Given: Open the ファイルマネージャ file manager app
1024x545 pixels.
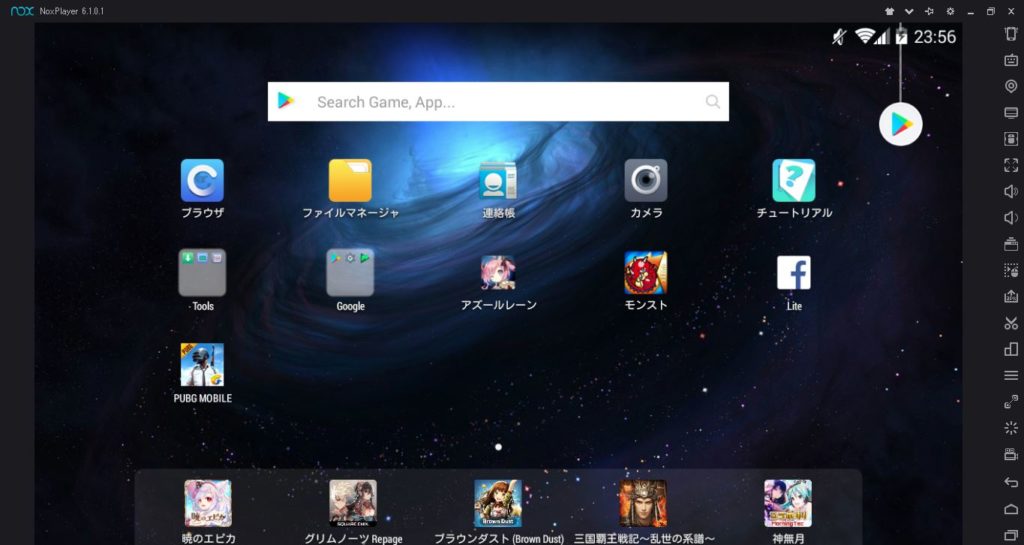Looking at the screenshot, I should [x=350, y=181].
